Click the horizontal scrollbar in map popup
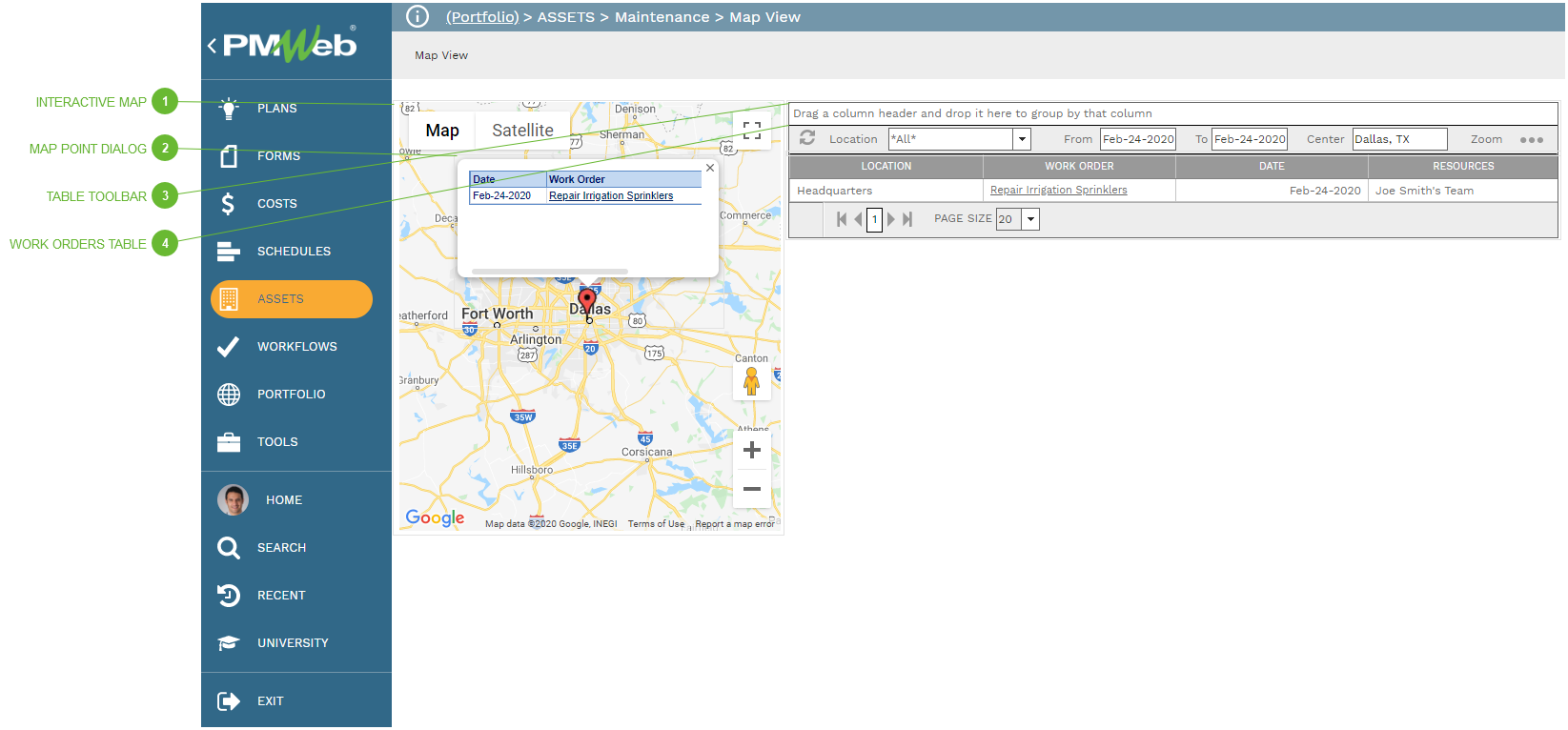 click(550, 272)
